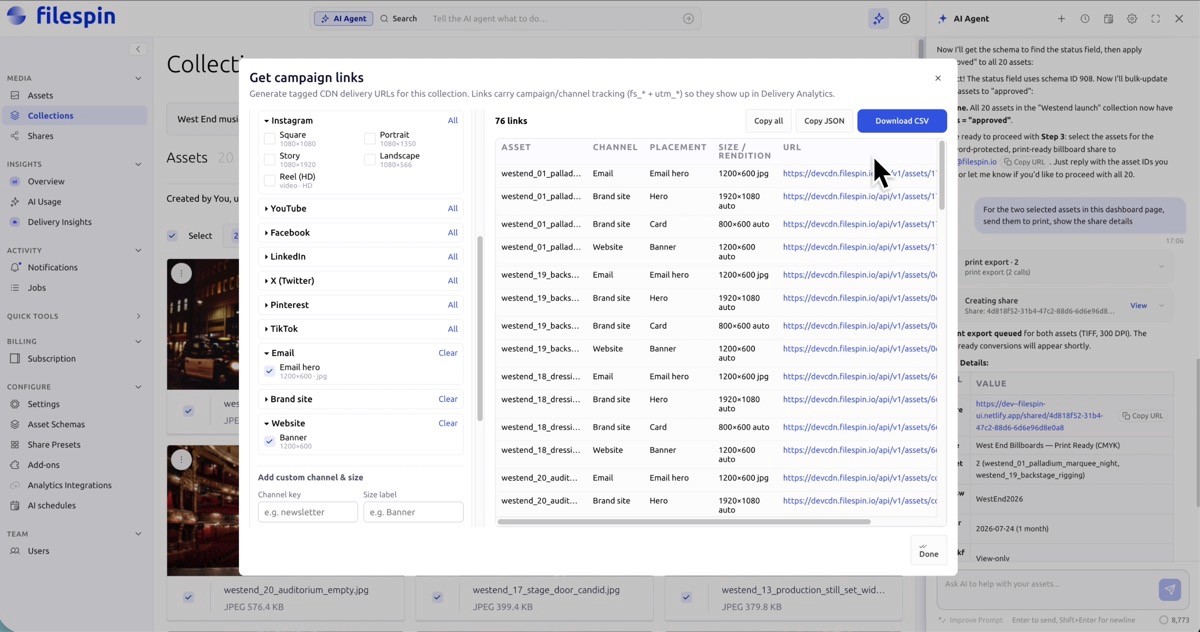Uncheck the Email hero checkbox

point(269,371)
